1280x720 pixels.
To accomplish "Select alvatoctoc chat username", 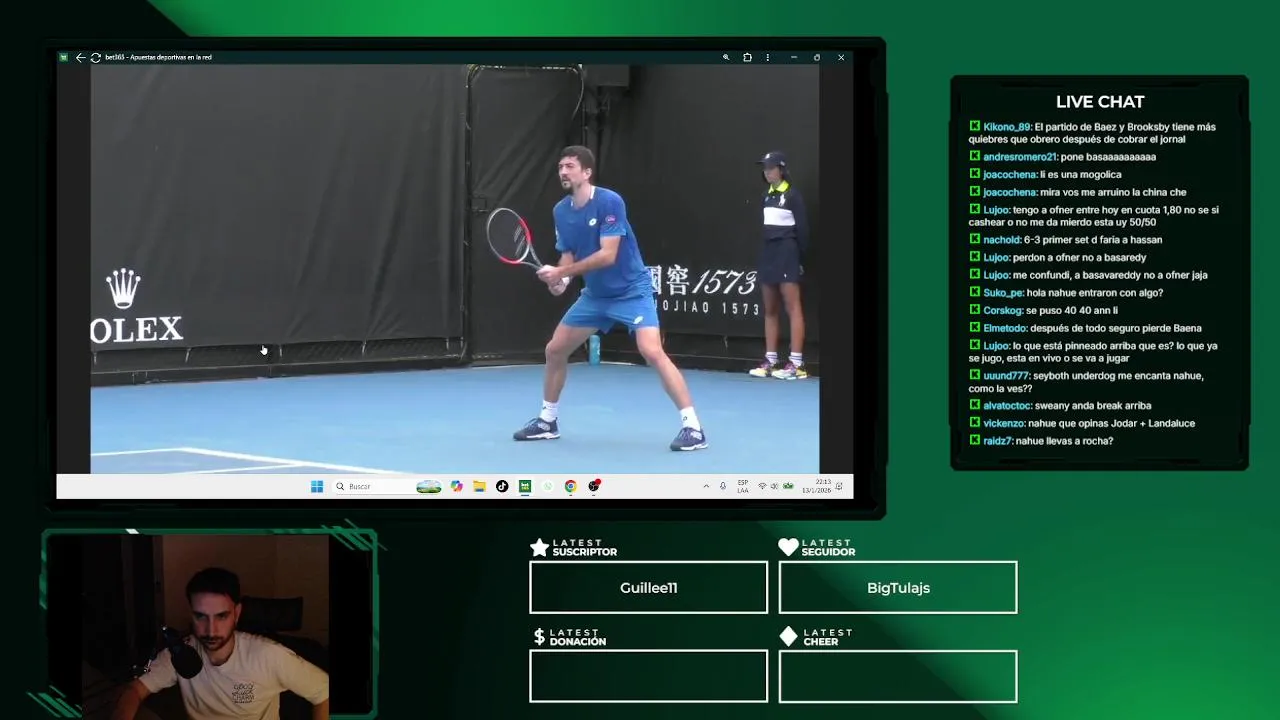I will [x=1006, y=406].
